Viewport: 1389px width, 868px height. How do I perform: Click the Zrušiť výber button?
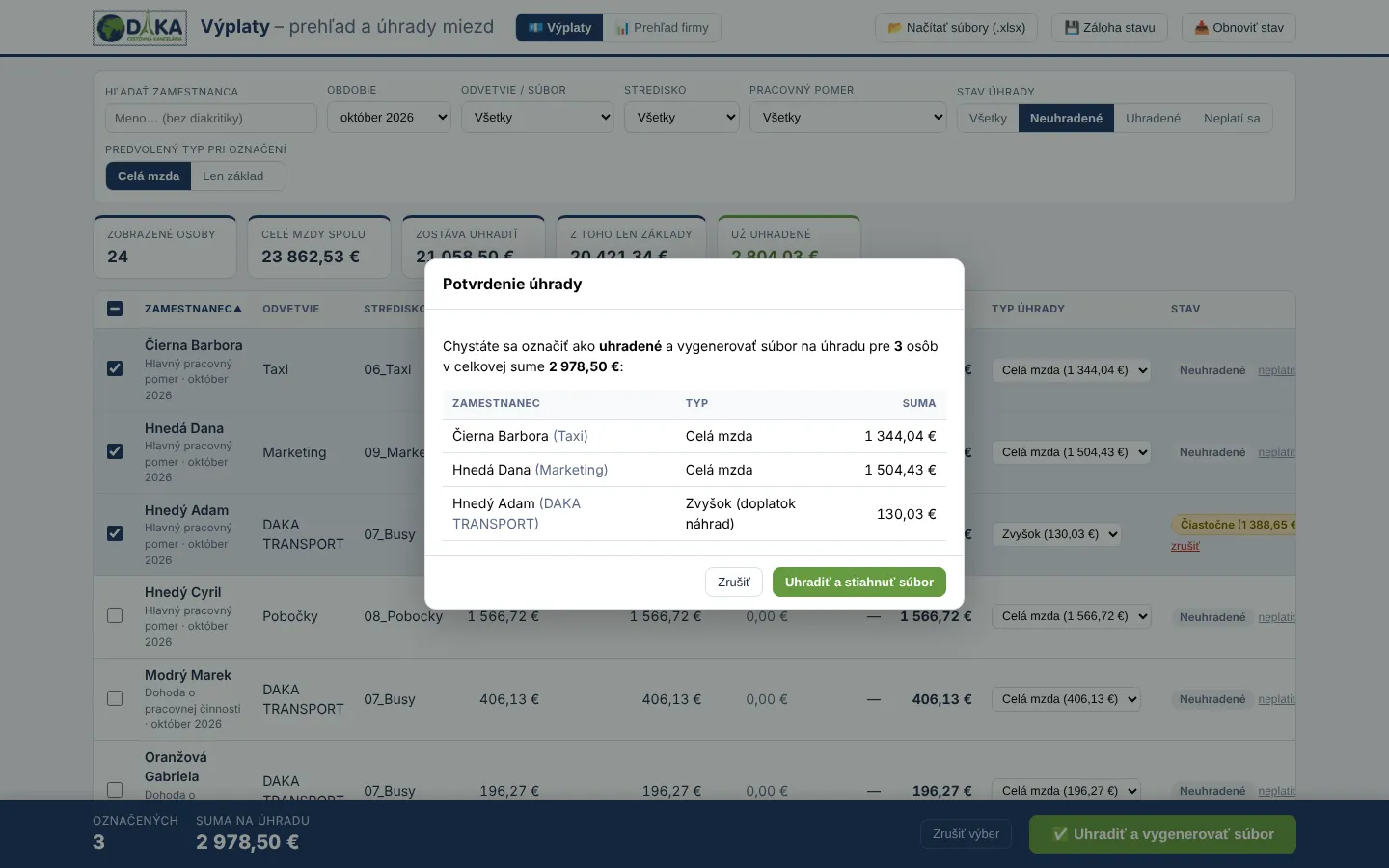click(x=966, y=834)
